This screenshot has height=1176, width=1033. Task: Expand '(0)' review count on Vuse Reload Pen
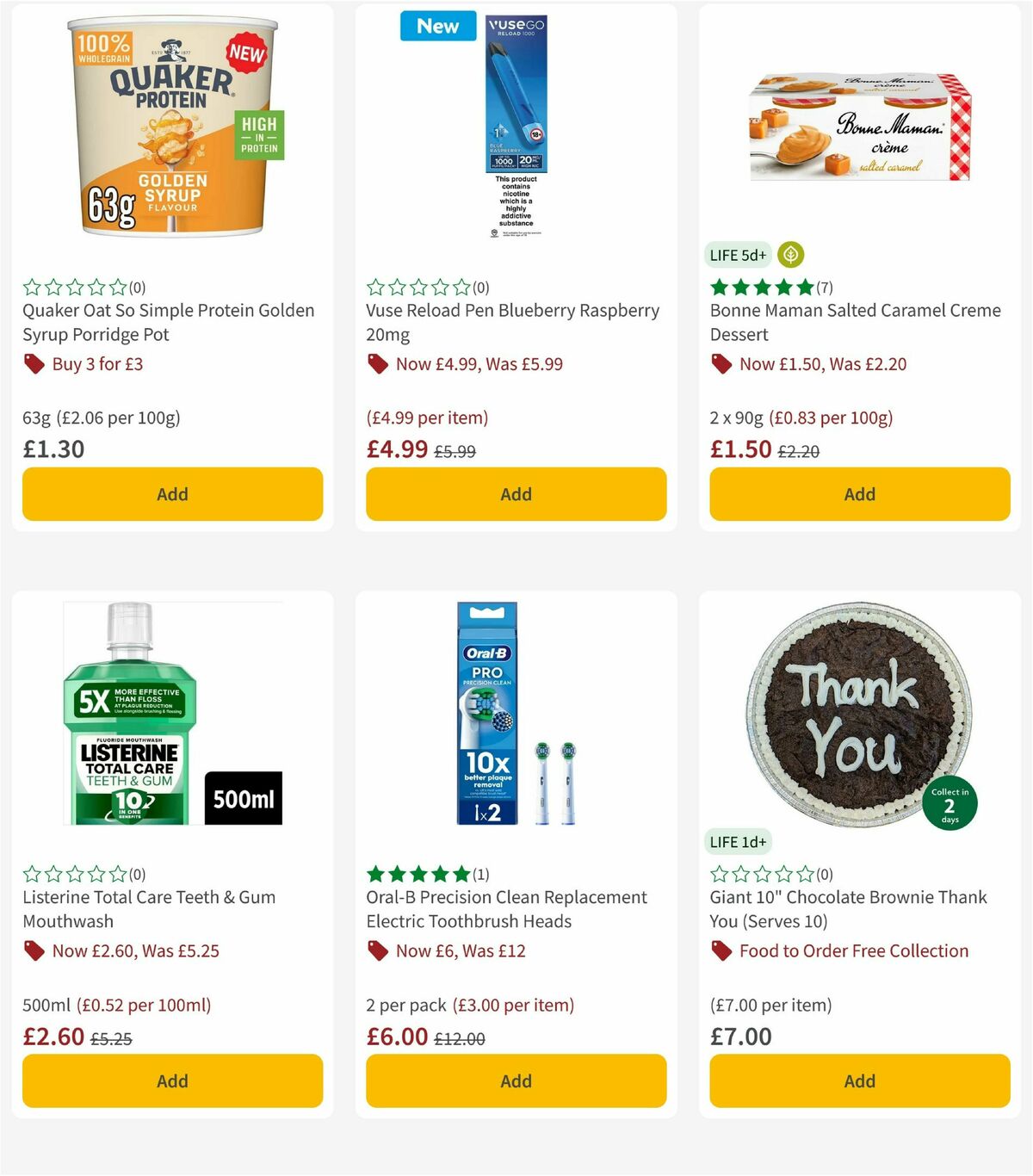click(x=479, y=287)
